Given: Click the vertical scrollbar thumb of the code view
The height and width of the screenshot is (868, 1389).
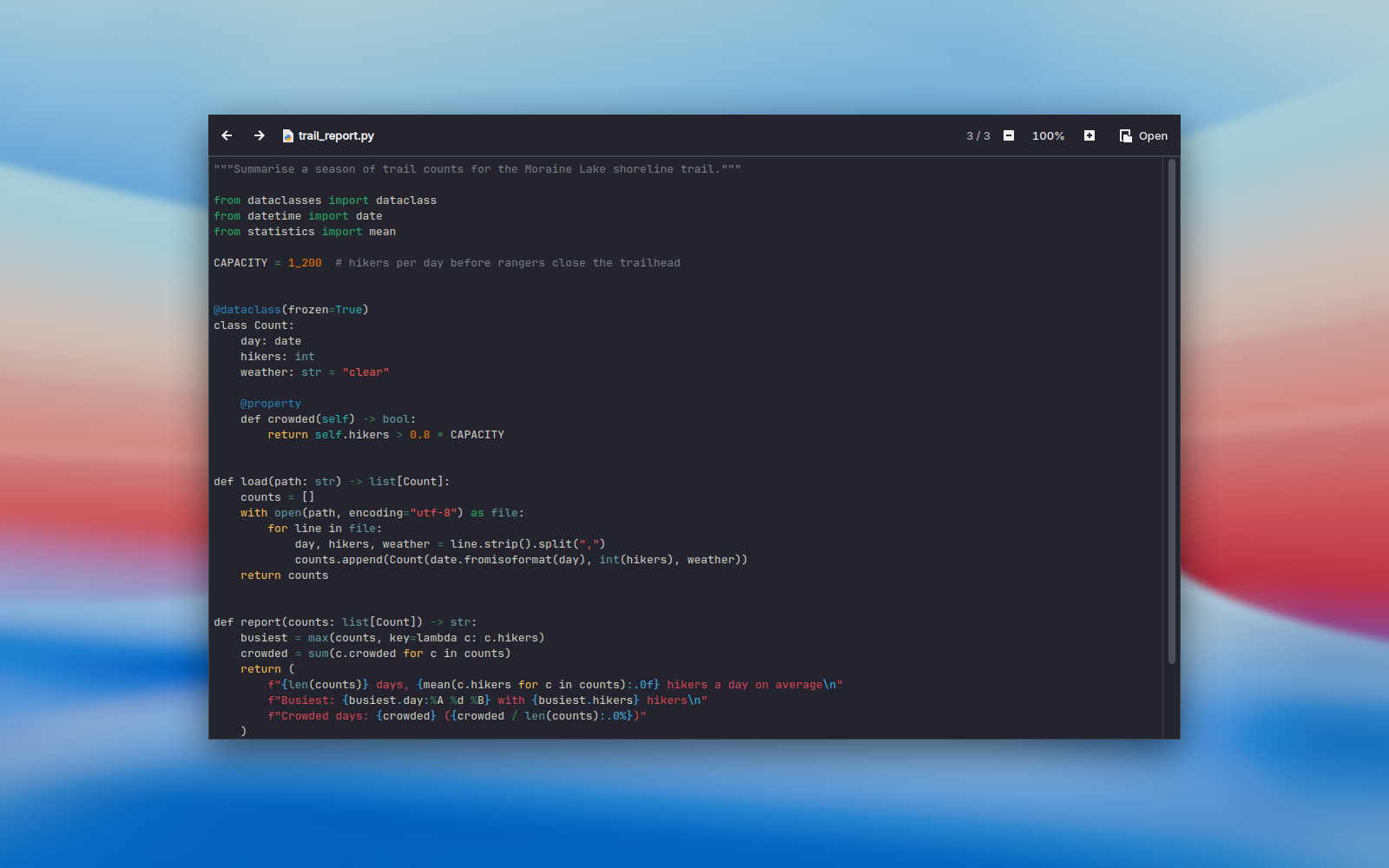Looking at the screenshot, I should pyautogui.click(x=1172, y=411).
